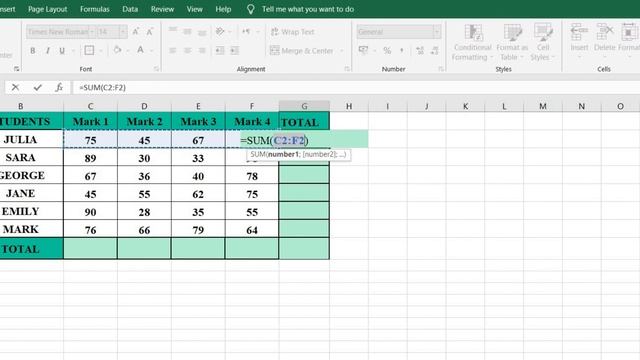Click Increase Decimal icon
640x360 pixels.
tap(420, 51)
